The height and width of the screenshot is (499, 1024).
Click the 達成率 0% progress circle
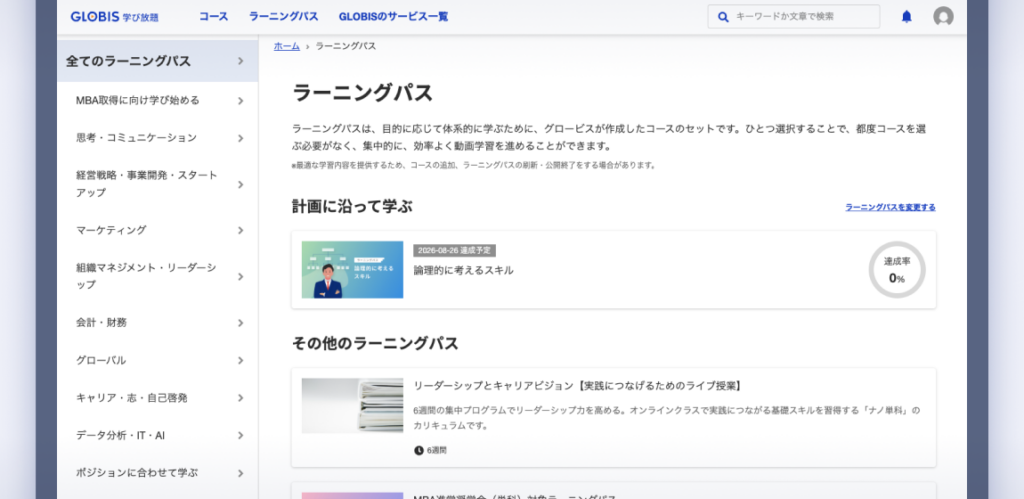[897, 270]
